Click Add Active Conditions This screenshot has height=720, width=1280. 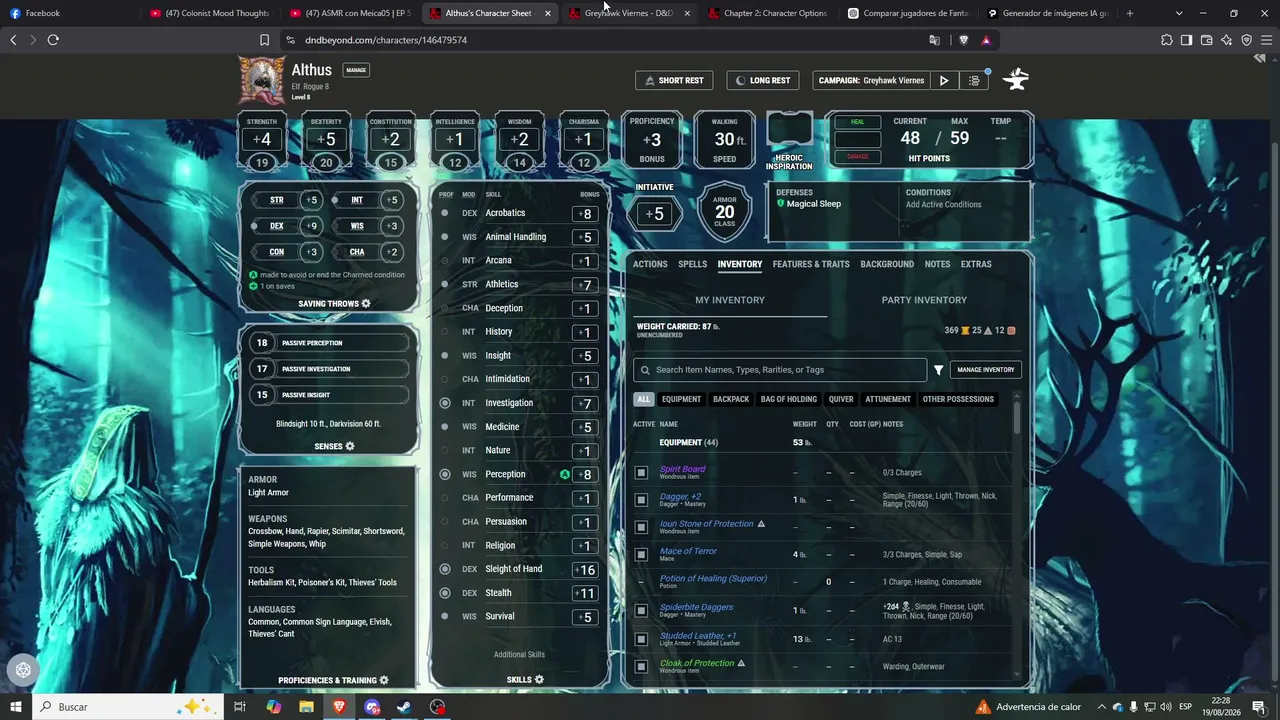pos(943,205)
